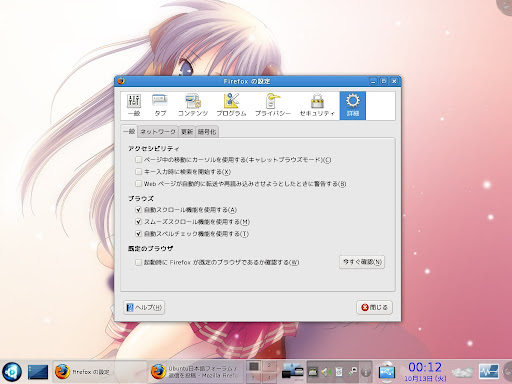The height and width of the screenshot is (384, 512).
Task: Click the Firefox logo in the dialog title bar
Action: (x=121, y=81)
